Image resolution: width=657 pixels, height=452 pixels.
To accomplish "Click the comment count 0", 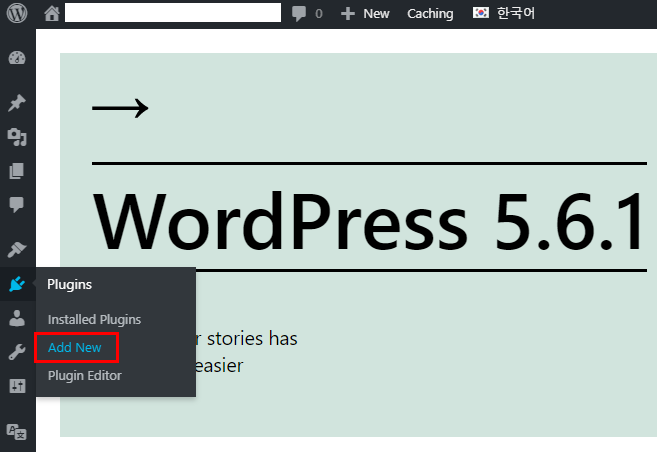I will 319,14.
